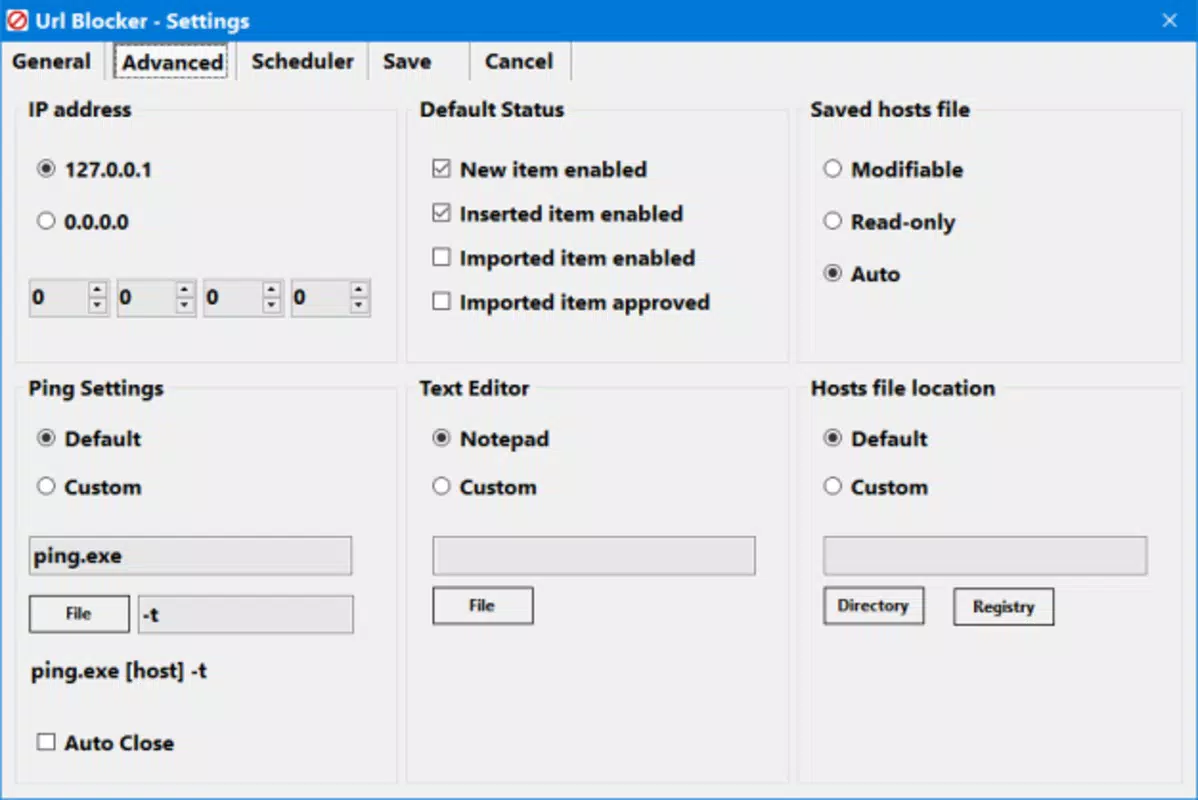Click File button under Ping Settings
Image resolution: width=1198 pixels, height=800 pixels.
click(79, 614)
